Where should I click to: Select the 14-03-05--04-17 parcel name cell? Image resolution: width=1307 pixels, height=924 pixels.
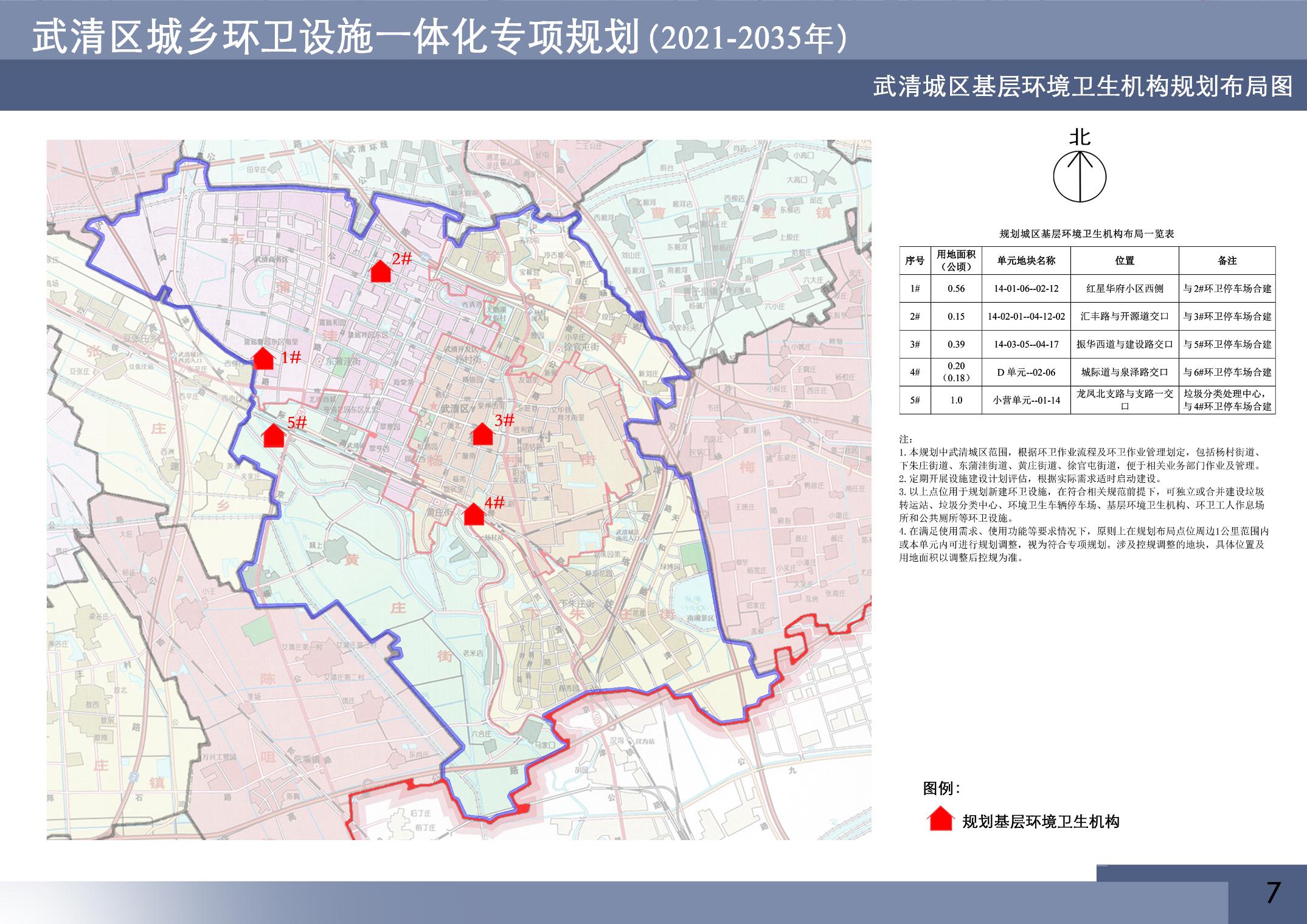tap(1026, 345)
